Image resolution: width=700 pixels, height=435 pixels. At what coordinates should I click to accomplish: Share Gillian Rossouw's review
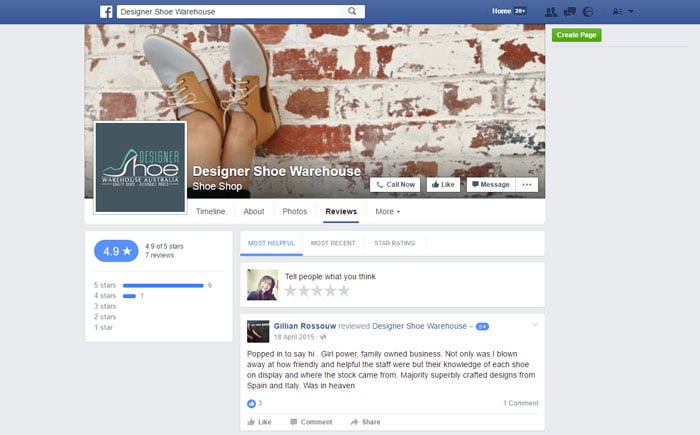click(x=366, y=422)
